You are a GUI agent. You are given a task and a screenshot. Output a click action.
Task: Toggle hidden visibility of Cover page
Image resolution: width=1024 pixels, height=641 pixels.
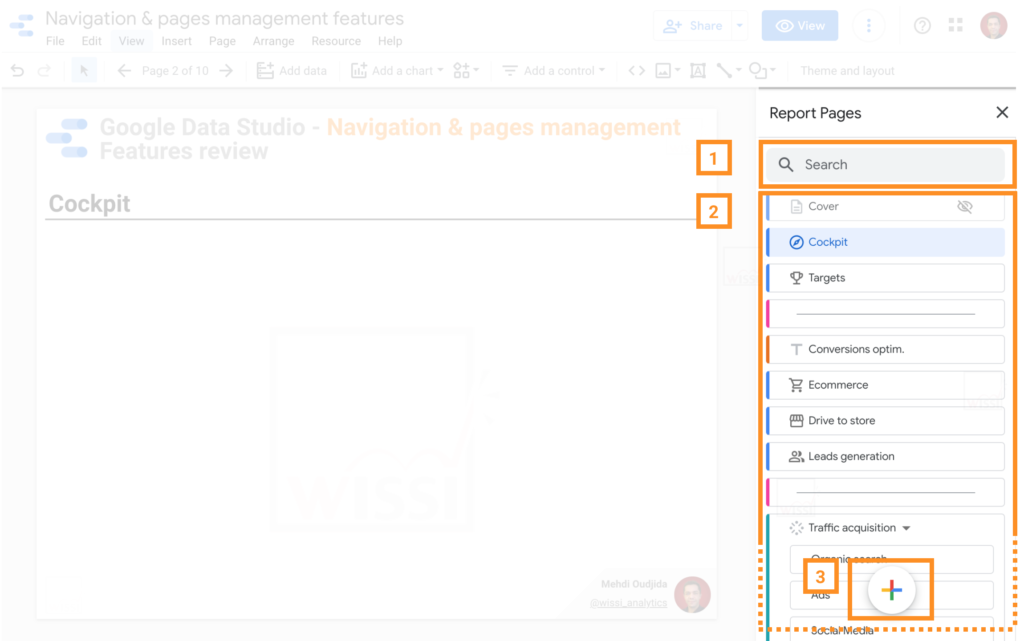pyautogui.click(x=965, y=206)
